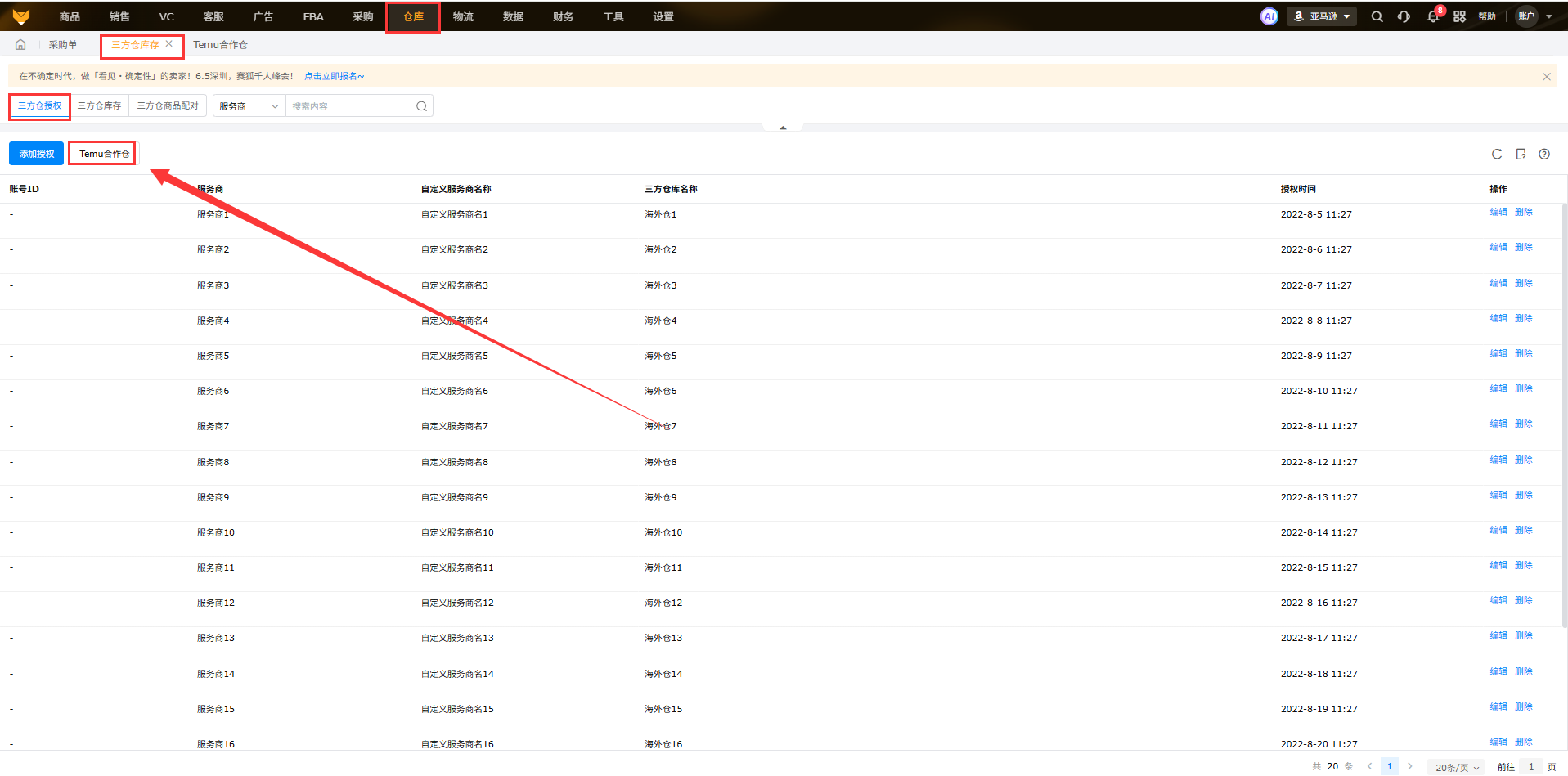Open the 20条/页 page size dropdown
The height and width of the screenshot is (776, 1568).
click(x=1458, y=767)
